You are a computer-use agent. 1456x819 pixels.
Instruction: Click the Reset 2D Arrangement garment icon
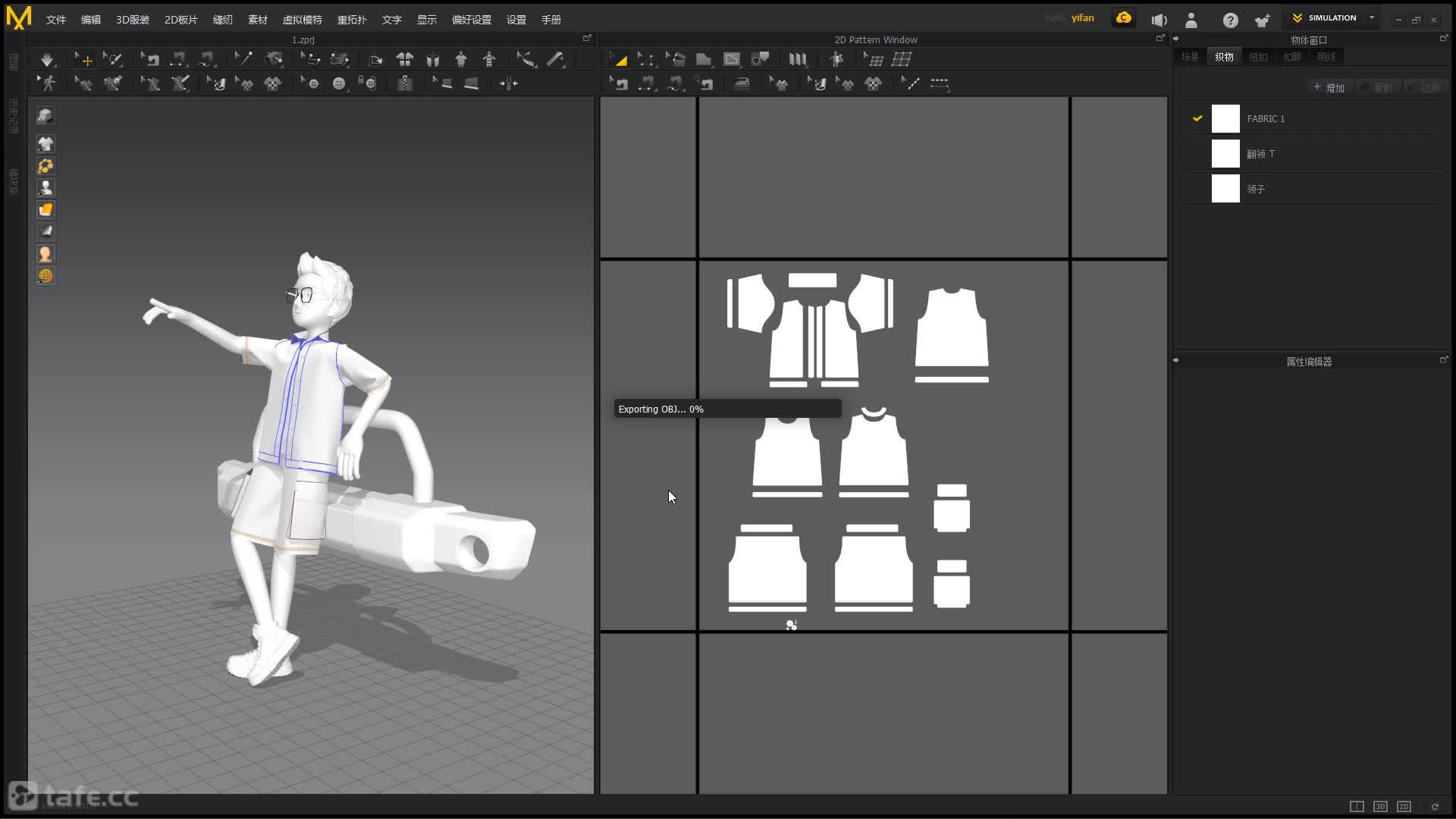coord(405,59)
